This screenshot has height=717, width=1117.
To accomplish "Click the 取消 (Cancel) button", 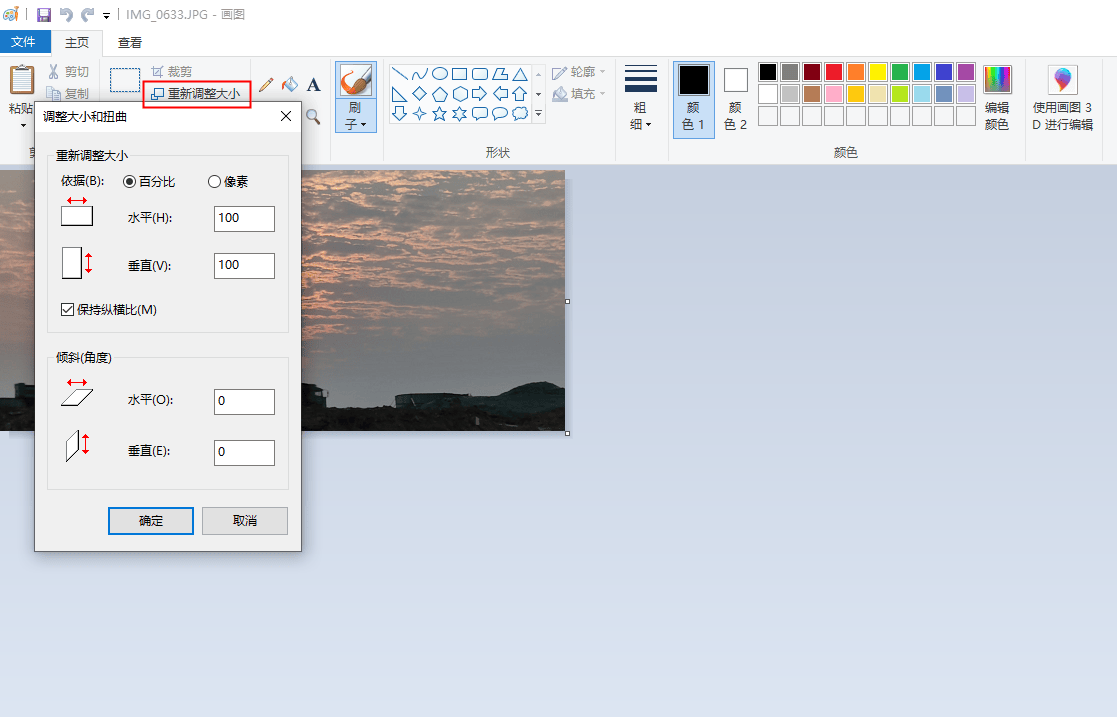I will (x=245, y=521).
